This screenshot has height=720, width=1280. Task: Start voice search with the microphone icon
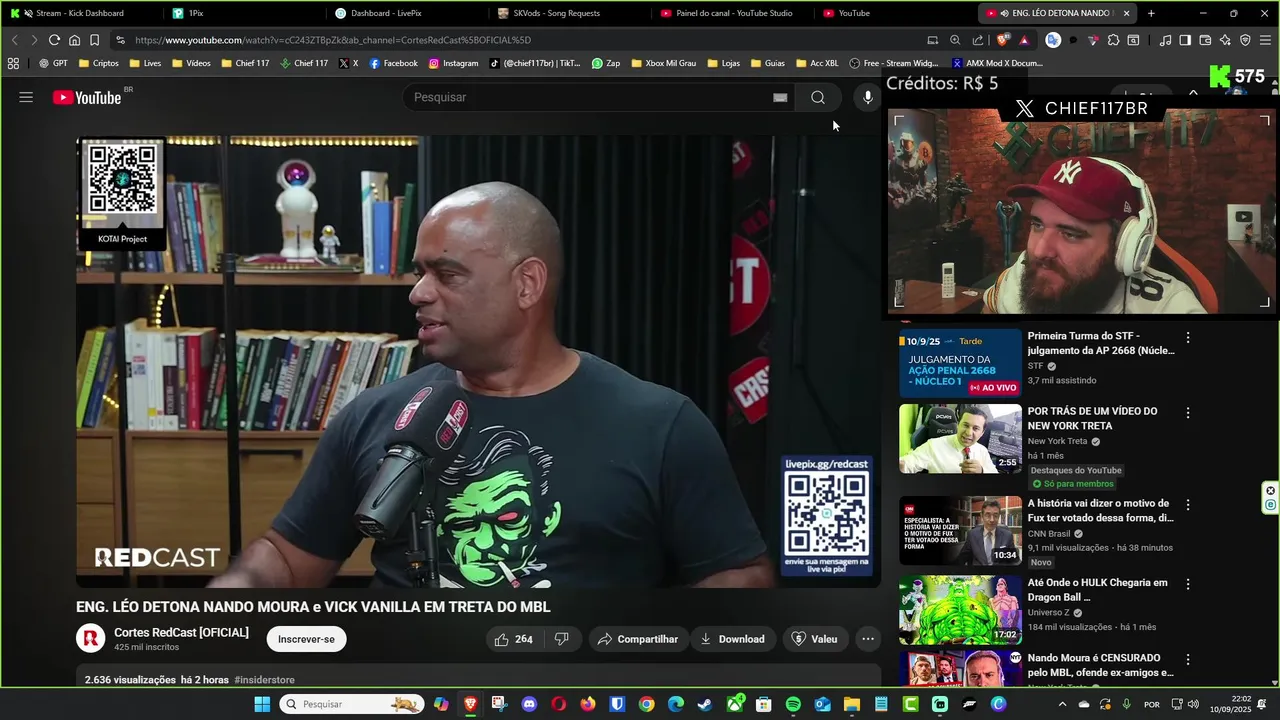click(867, 97)
